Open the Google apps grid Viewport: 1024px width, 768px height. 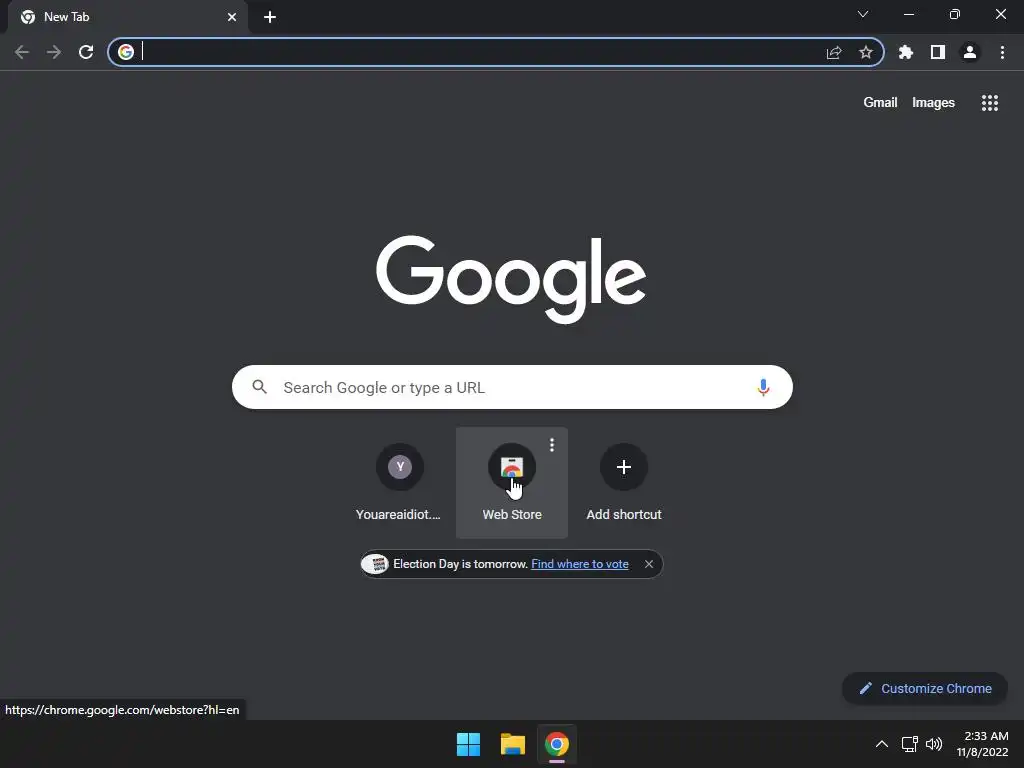click(x=990, y=103)
